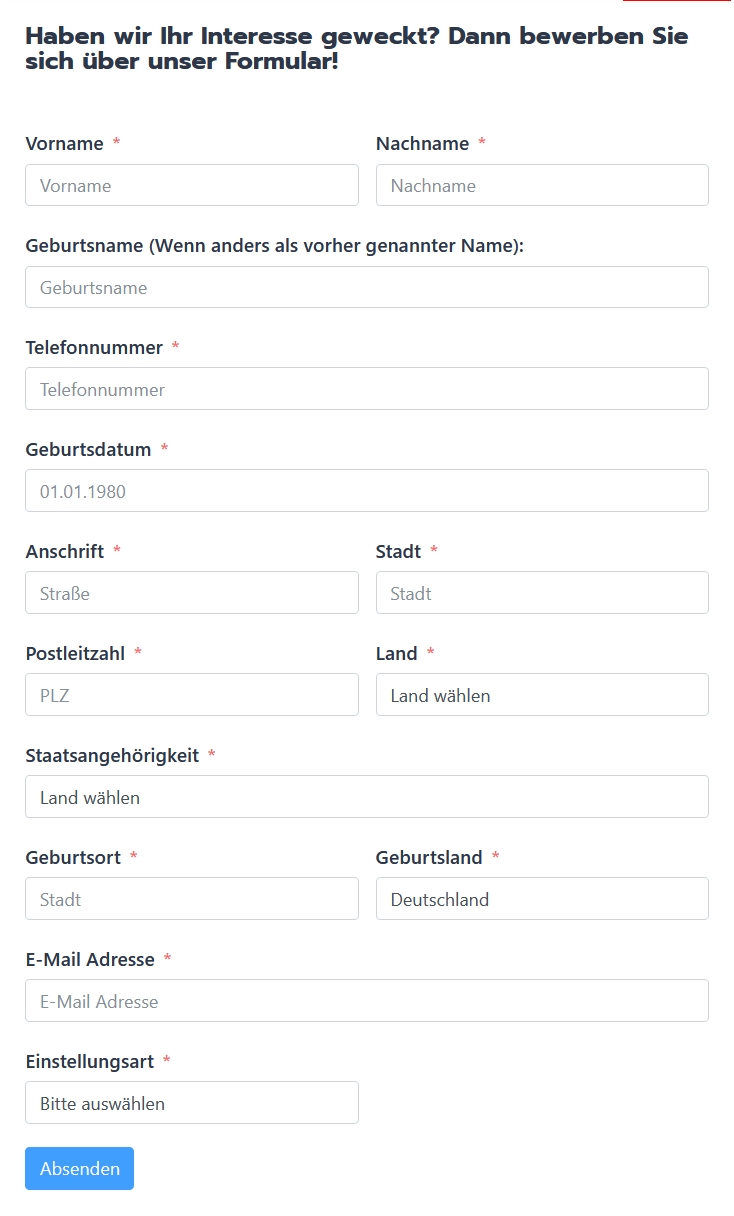The width and height of the screenshot is (734, 1216).
Task: Click the Vorname field label
Action: click(x=65, y=143)
